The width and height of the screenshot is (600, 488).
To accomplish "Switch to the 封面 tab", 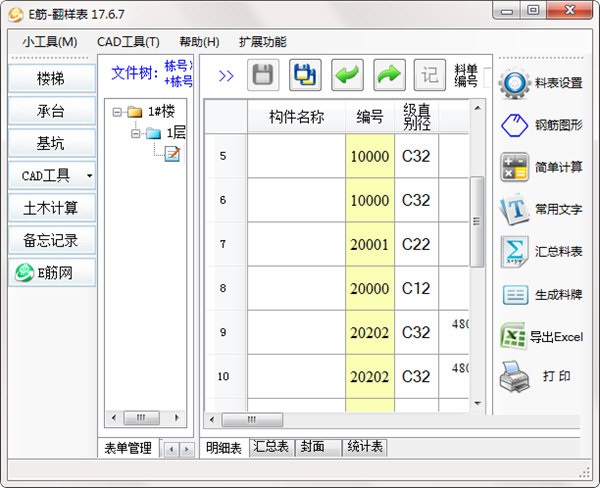I will 318,447.
